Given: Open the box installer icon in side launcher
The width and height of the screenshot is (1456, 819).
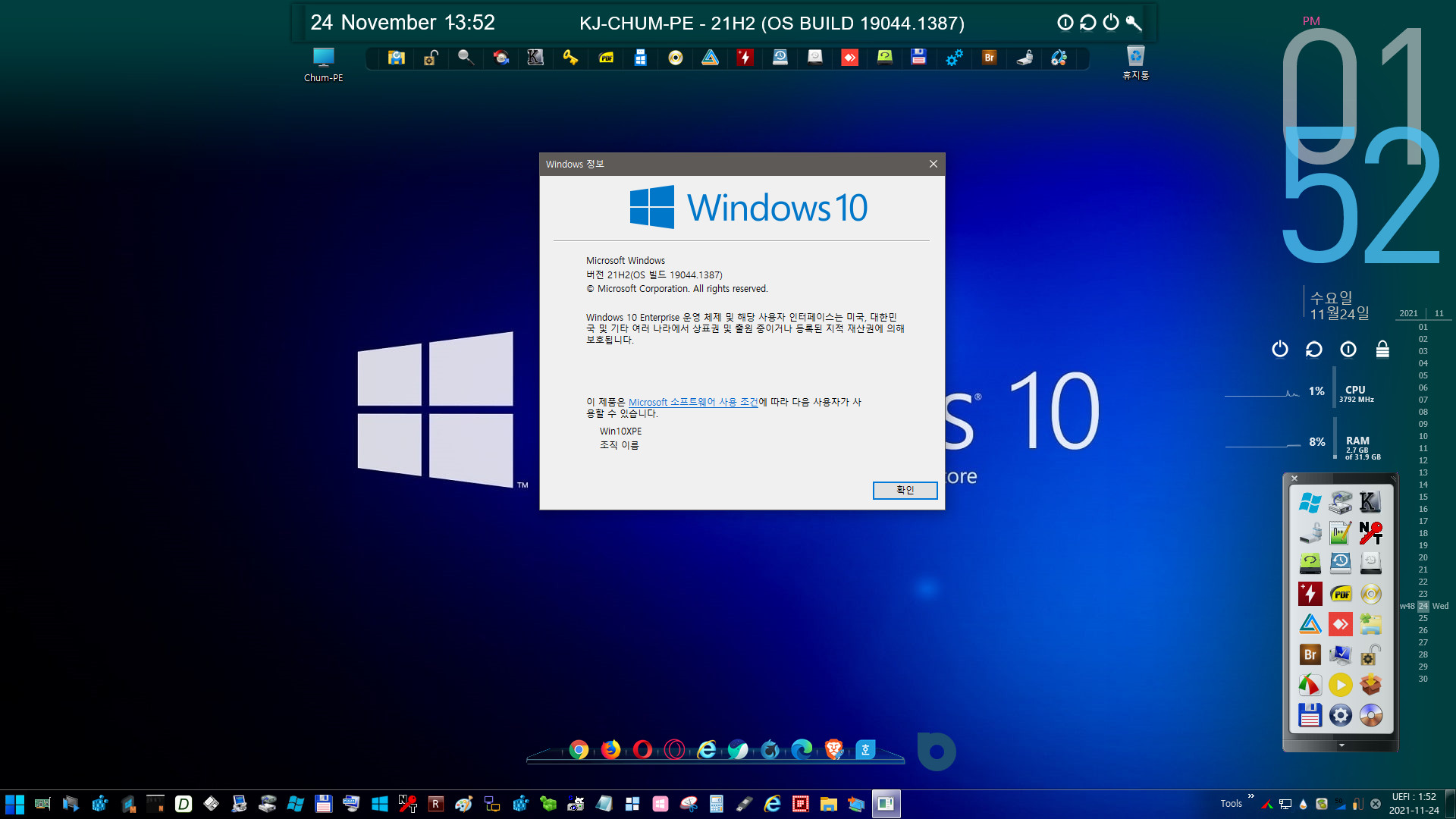Looking at the screenshot, I should point(1370,685).
